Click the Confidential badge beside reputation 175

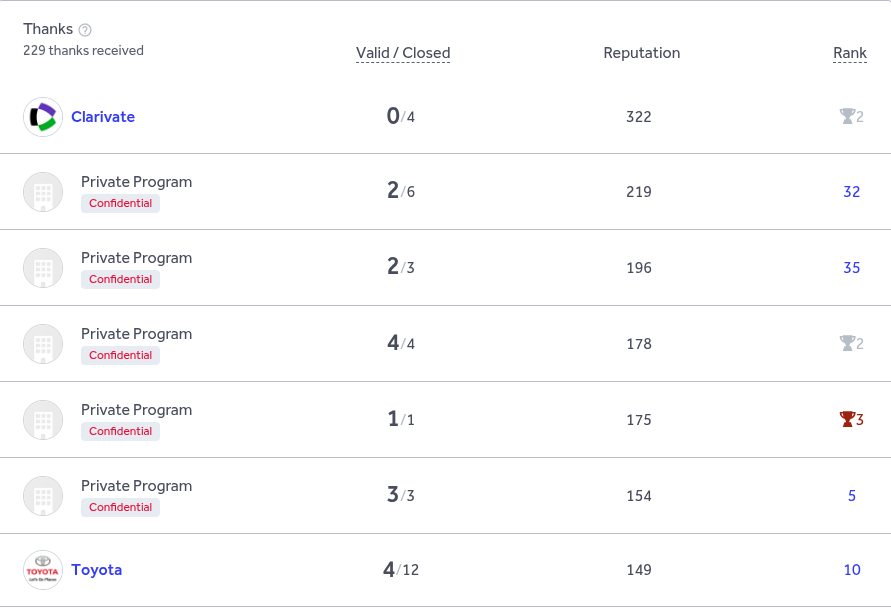click(x=120, y=432)
